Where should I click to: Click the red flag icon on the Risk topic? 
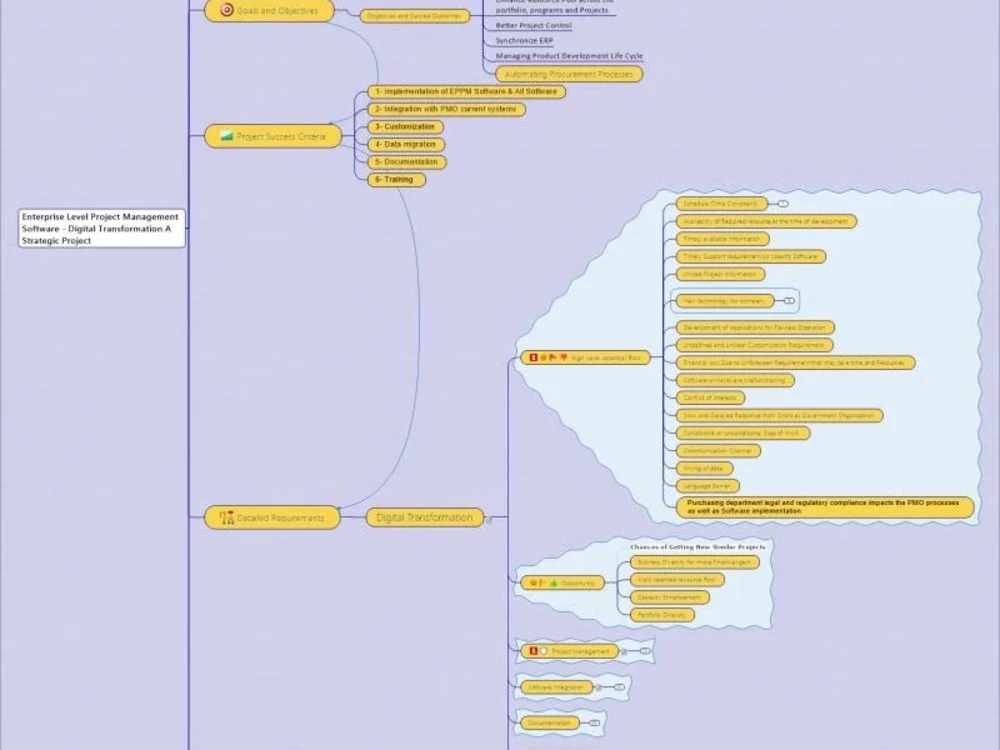point(553,356)
